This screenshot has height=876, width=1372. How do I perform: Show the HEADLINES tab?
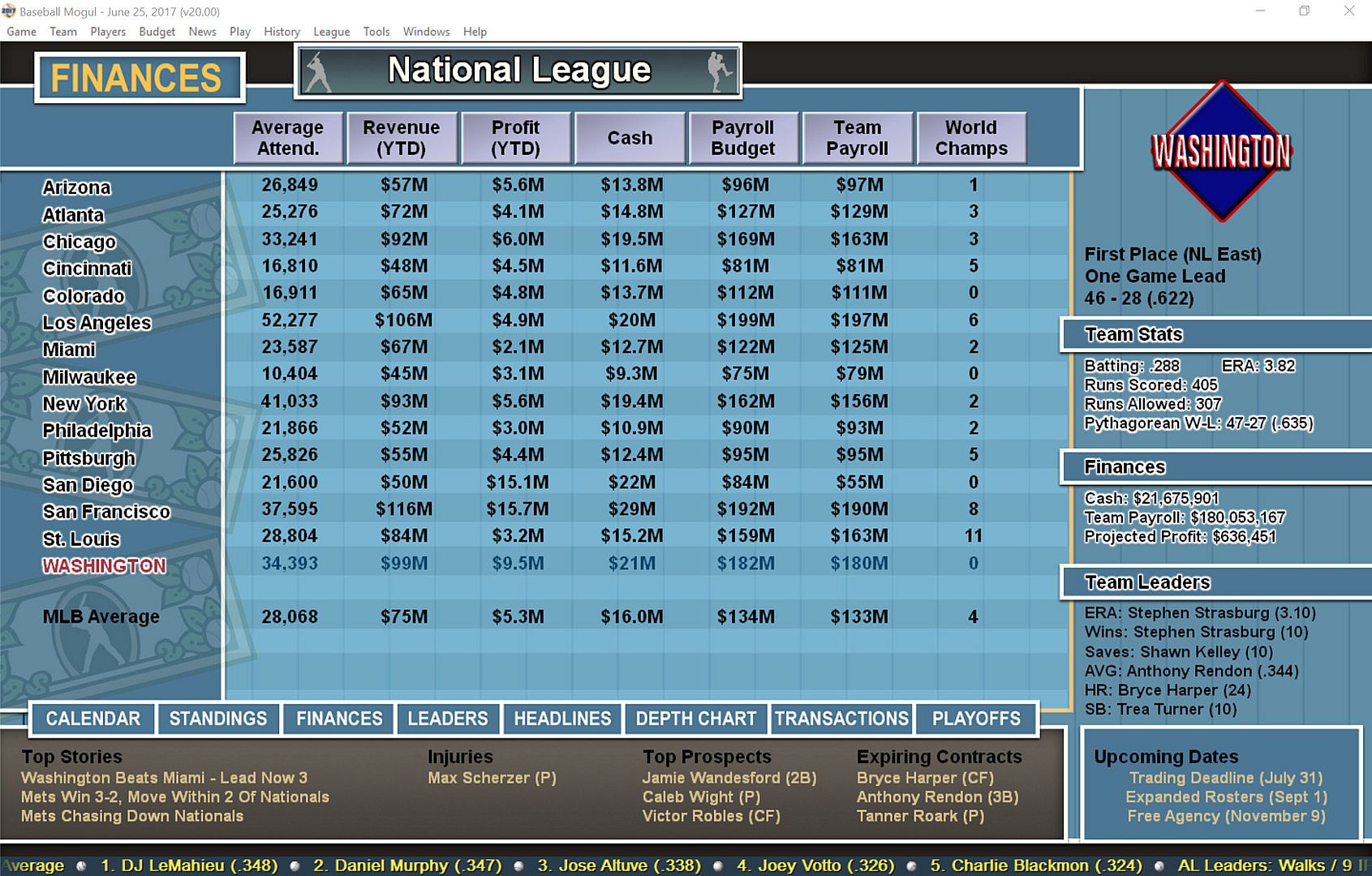(562, 719)
